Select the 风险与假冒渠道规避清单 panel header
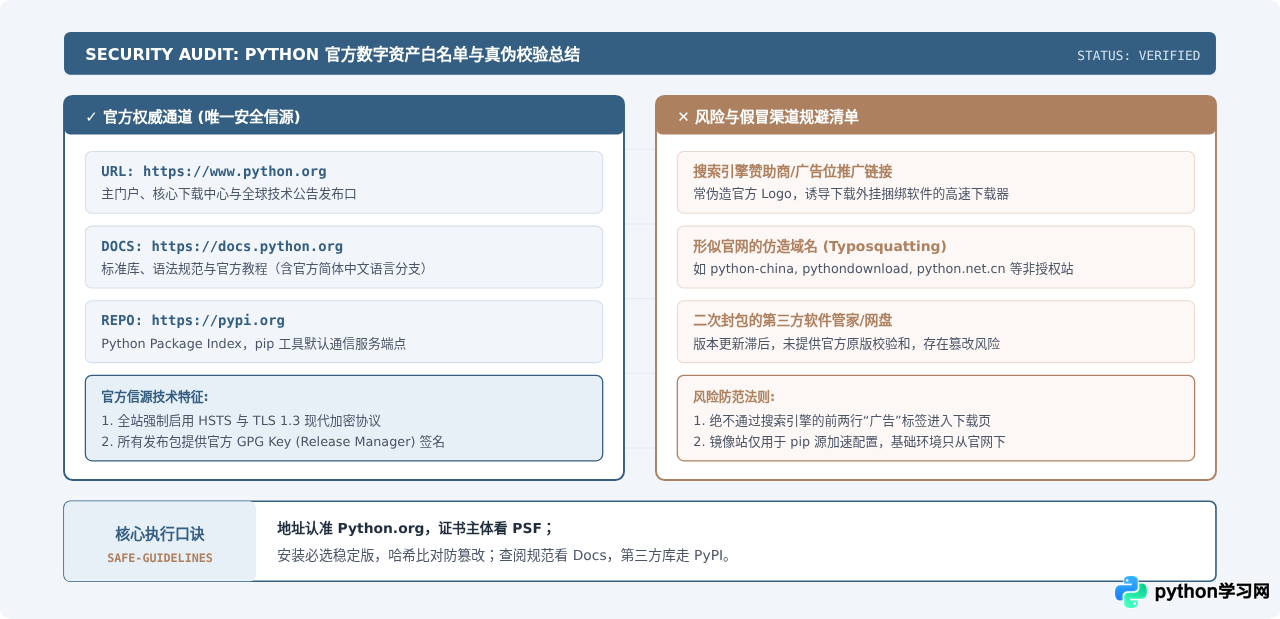1280x619 pixels. click(x=936, y=116)
